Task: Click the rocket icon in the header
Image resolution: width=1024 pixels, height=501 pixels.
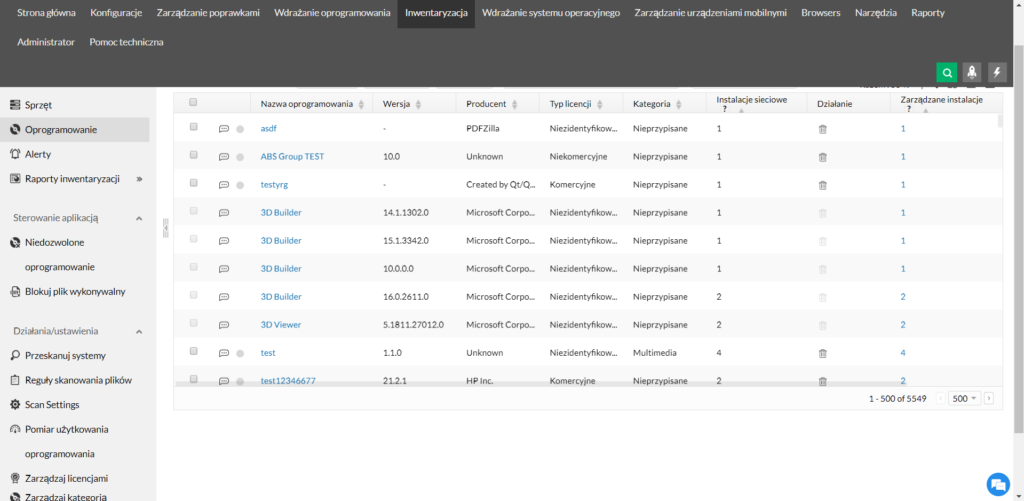Action: coord(971,72)
